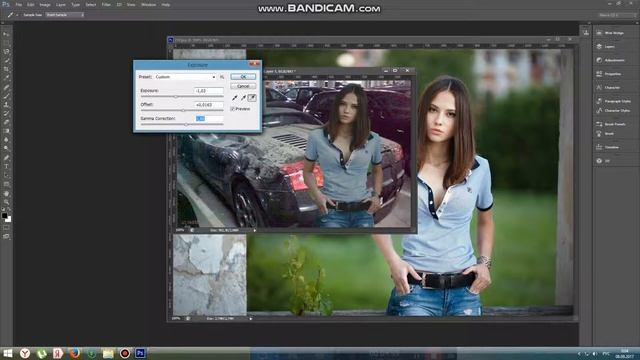Pick the set black point eyedropper
640x360 pixels.
tap(235, 98)
